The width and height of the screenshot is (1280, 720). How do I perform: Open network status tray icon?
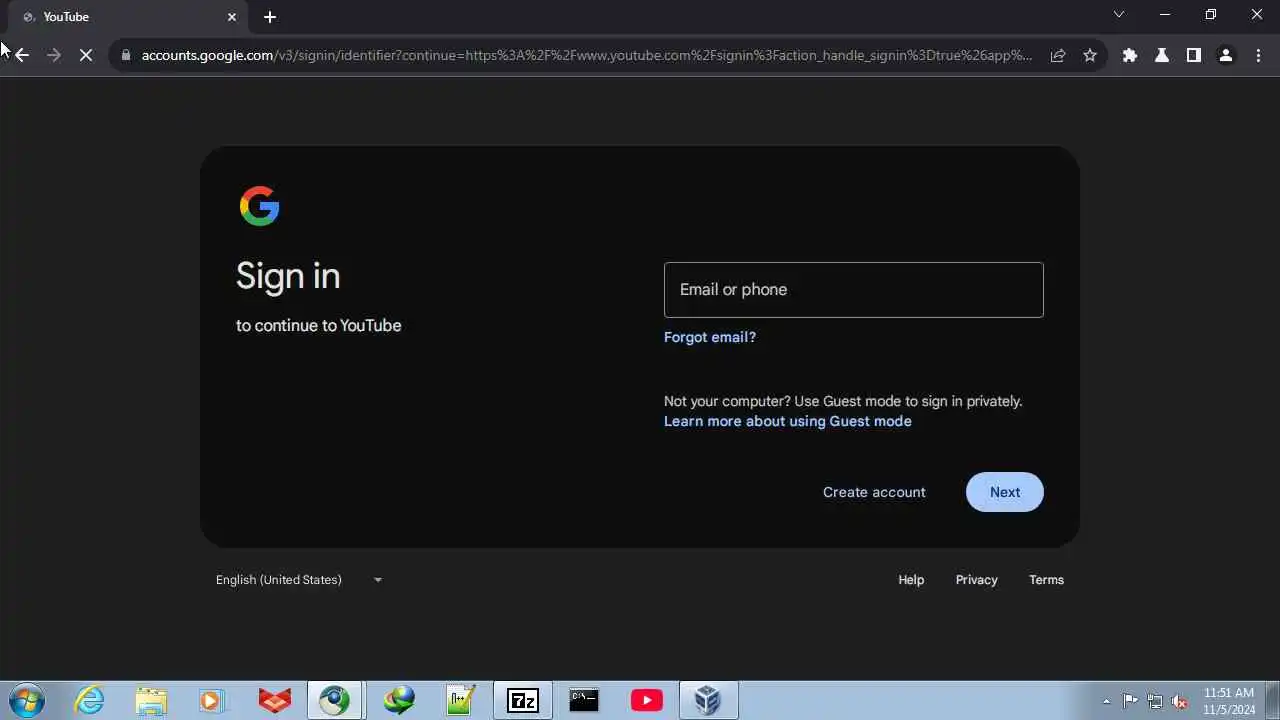pos(1155,701)
